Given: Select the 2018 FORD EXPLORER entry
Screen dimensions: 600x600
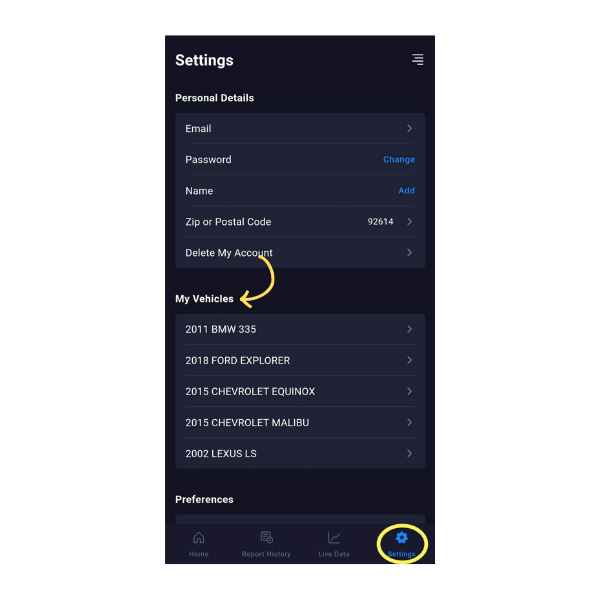Looking at the screenshot, I should pos(300,360).
